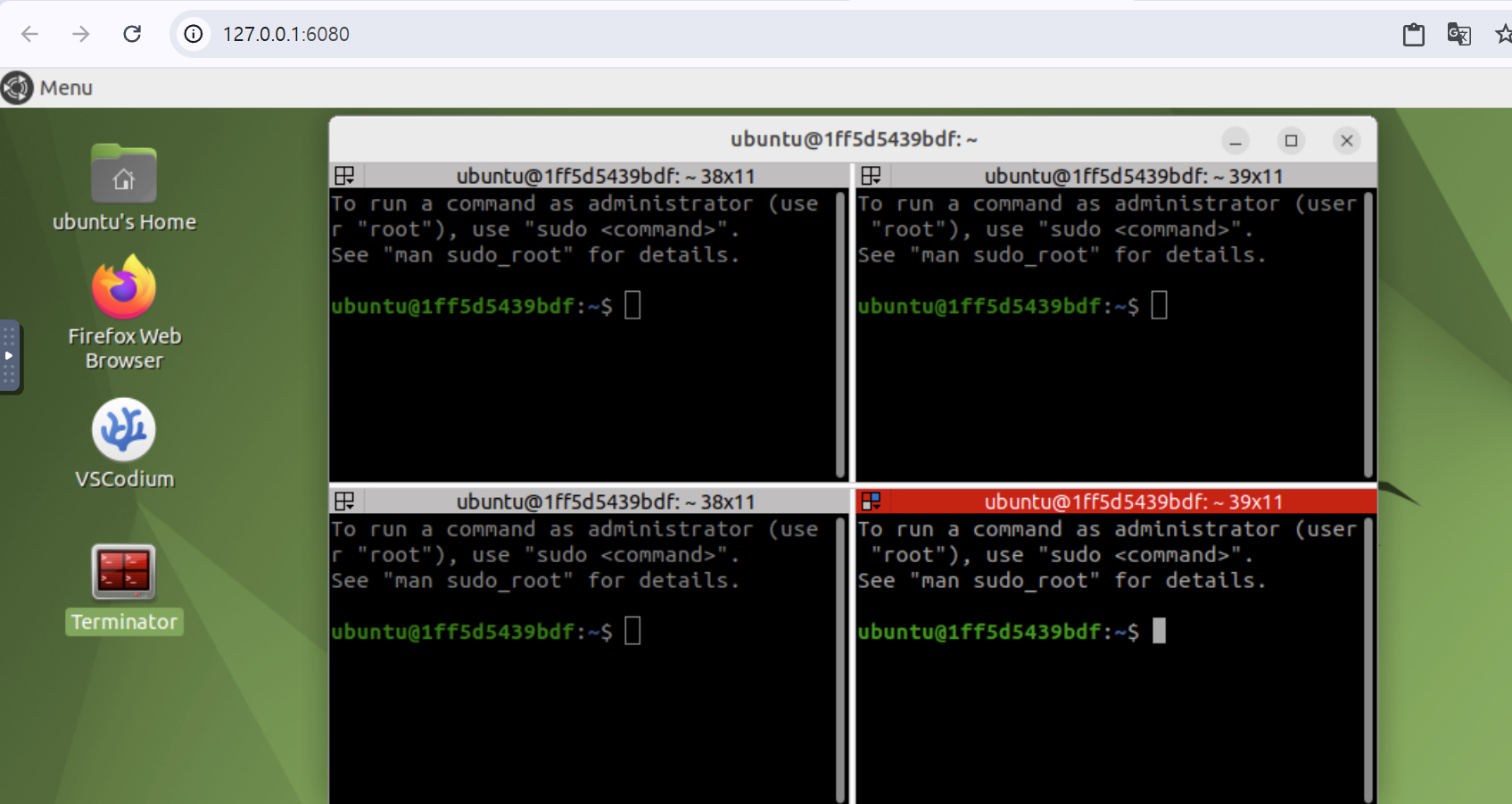Click the top-right terminal's grouping icon
Screen dimensions: 1512x804
[x=871, y=176]
